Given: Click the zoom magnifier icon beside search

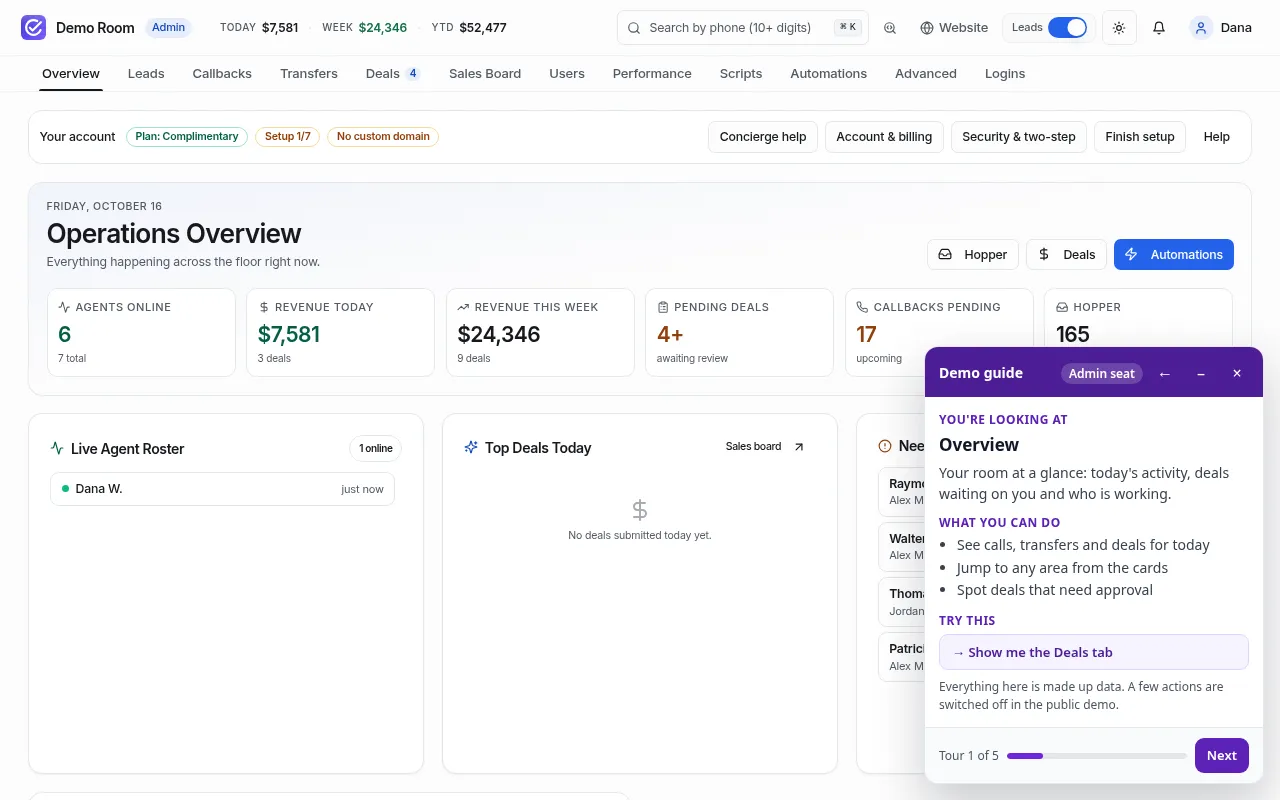Looking at the screenshot, I should [890, 28].
